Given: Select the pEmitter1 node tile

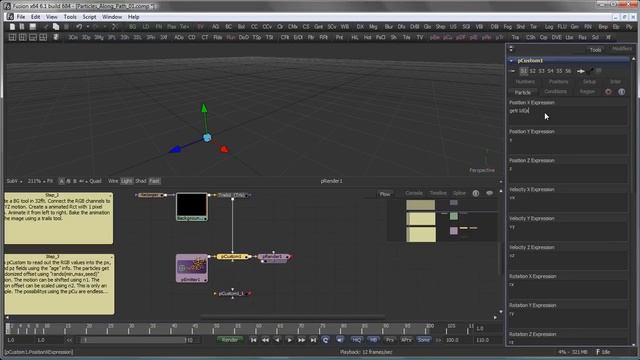Looking at the screenshot, I should pyautogui.click(x=192, y=268).
